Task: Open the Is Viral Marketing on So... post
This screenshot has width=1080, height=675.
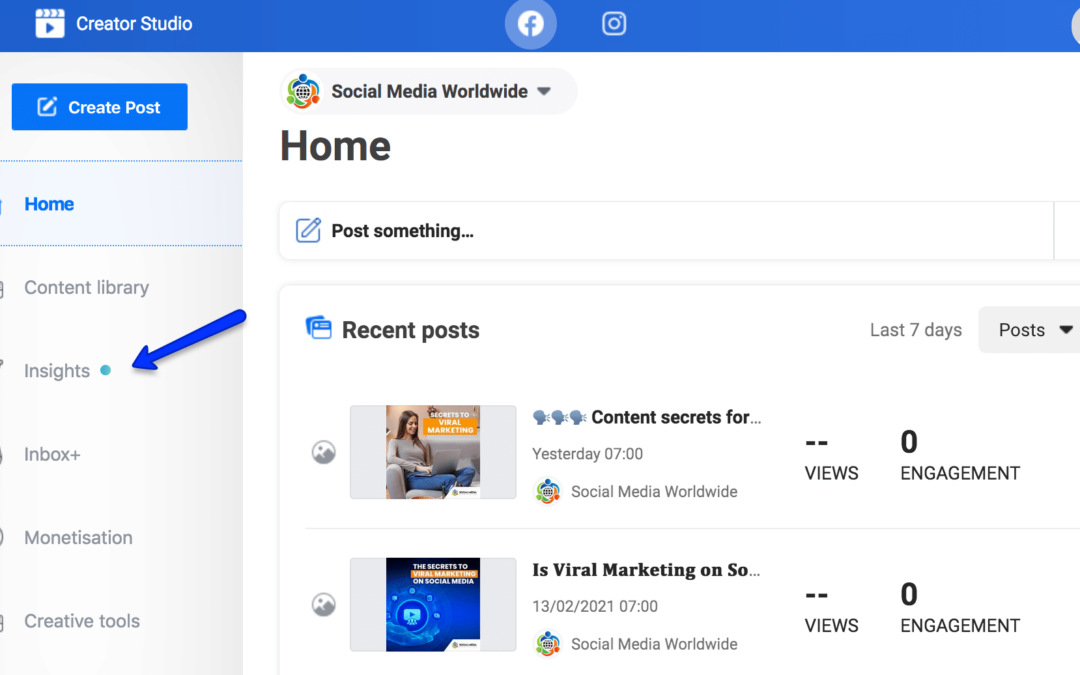Action: pos(646,570)
